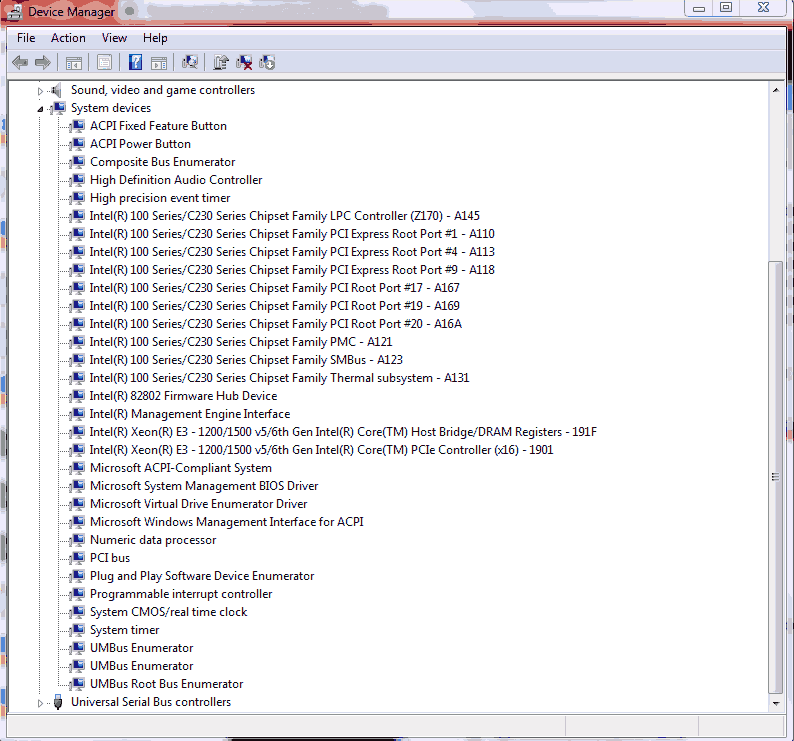Click Device Manager title bar icon
This screenshot has width=794, height=741.
[x=13, y=12]
